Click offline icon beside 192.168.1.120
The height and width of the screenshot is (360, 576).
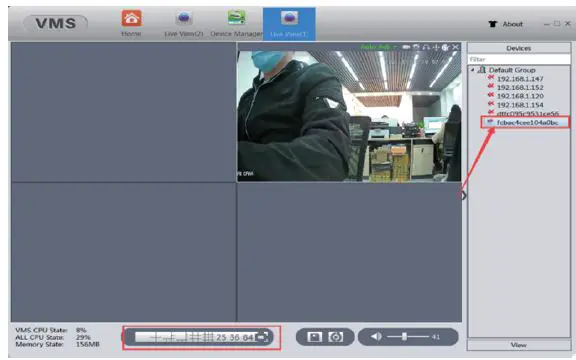[x=491, y=95]
